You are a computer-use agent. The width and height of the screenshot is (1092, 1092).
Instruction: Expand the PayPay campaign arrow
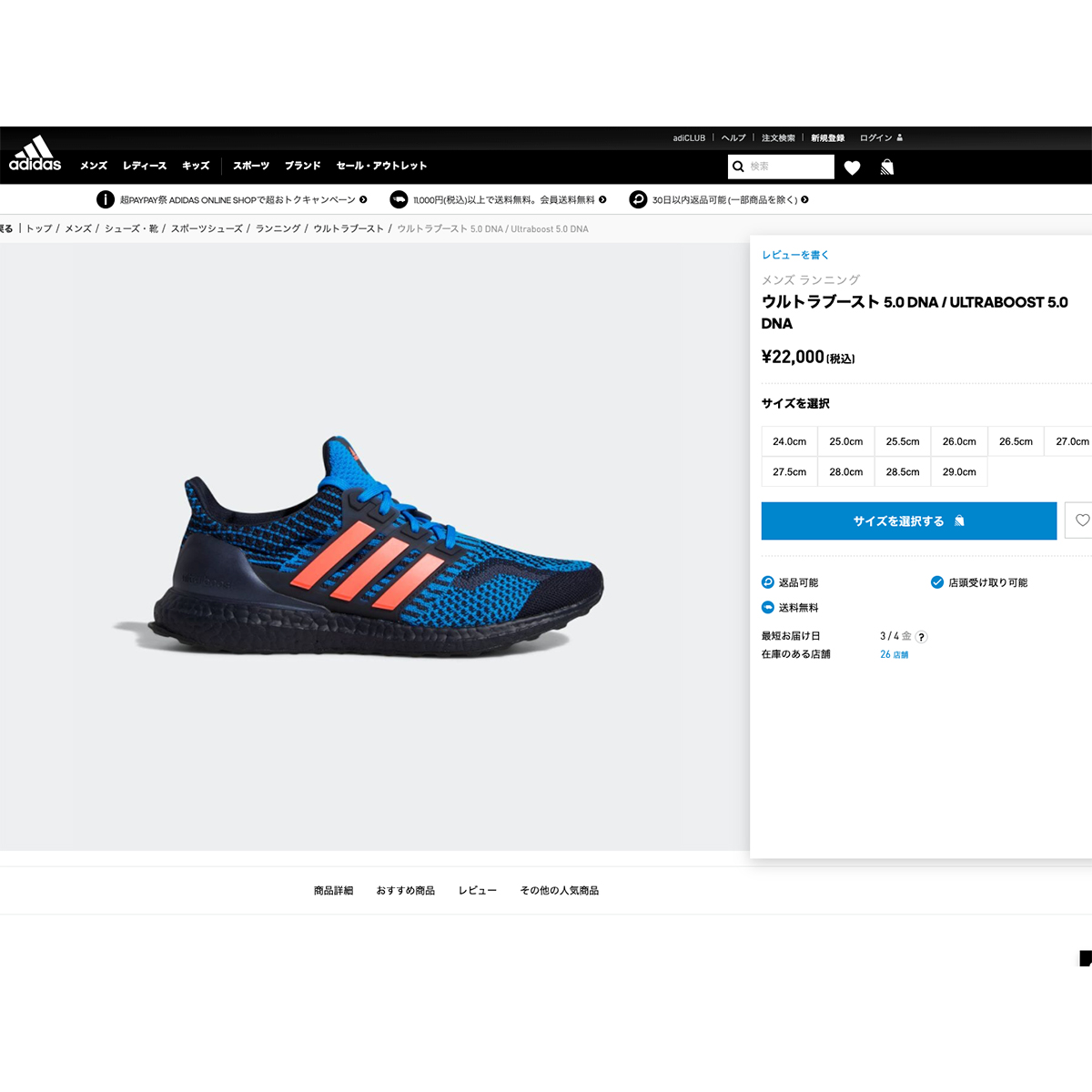[x=363, y=199]
